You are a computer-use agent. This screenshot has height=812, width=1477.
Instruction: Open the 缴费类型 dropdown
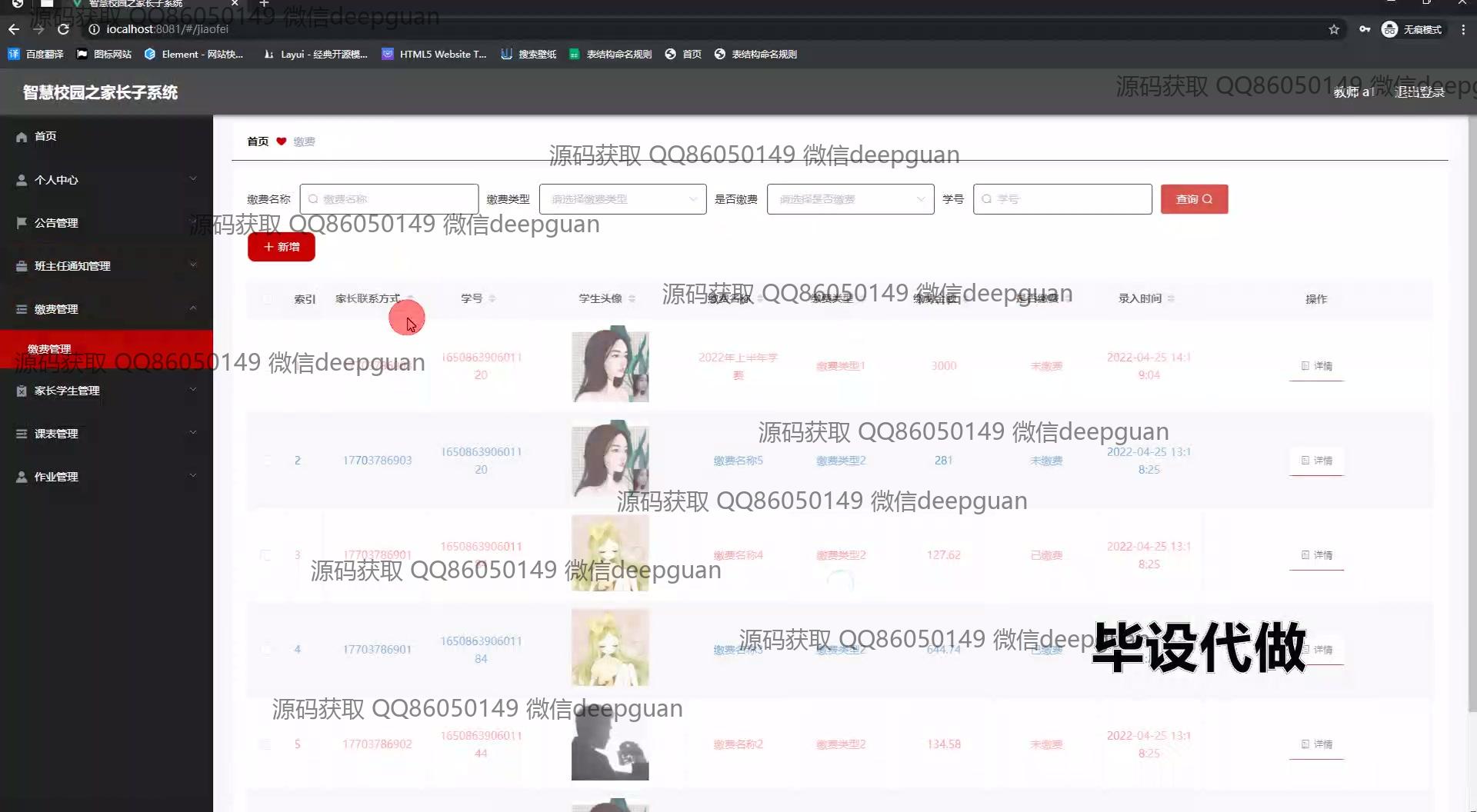click(x=622, y=199)
